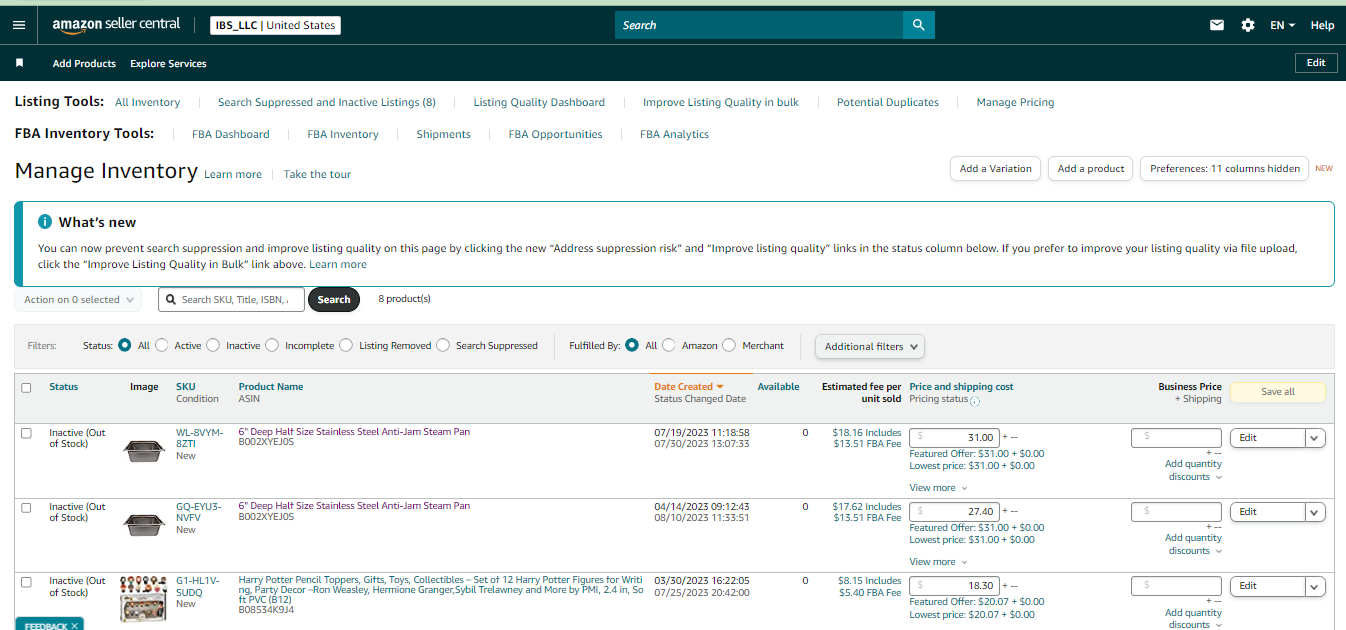Click the price field showing 18.30
This screenshot has height=630, width=1346.
click(x=954, y=585)
